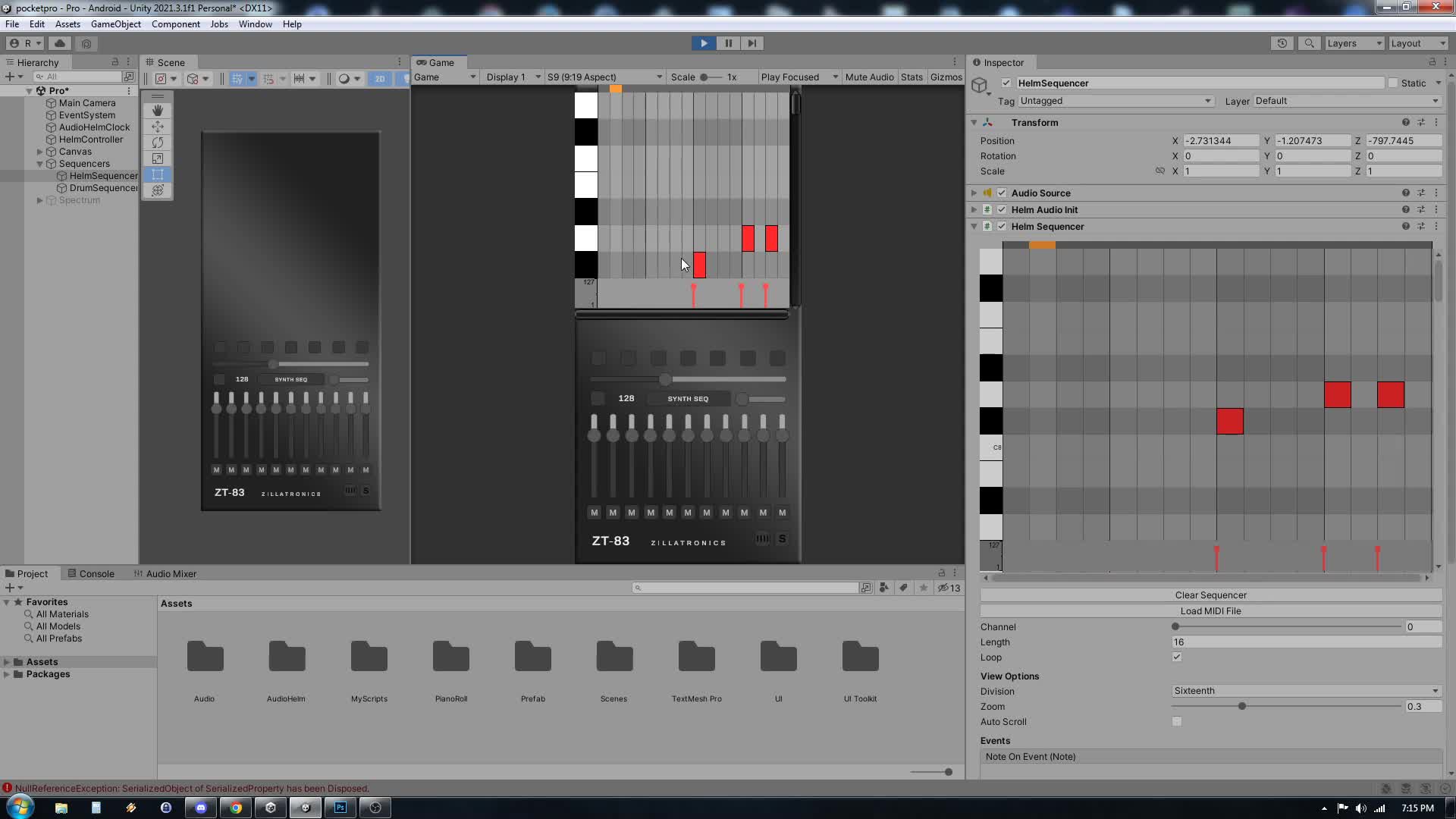Select the Move tool

click(x=157, y=127)
